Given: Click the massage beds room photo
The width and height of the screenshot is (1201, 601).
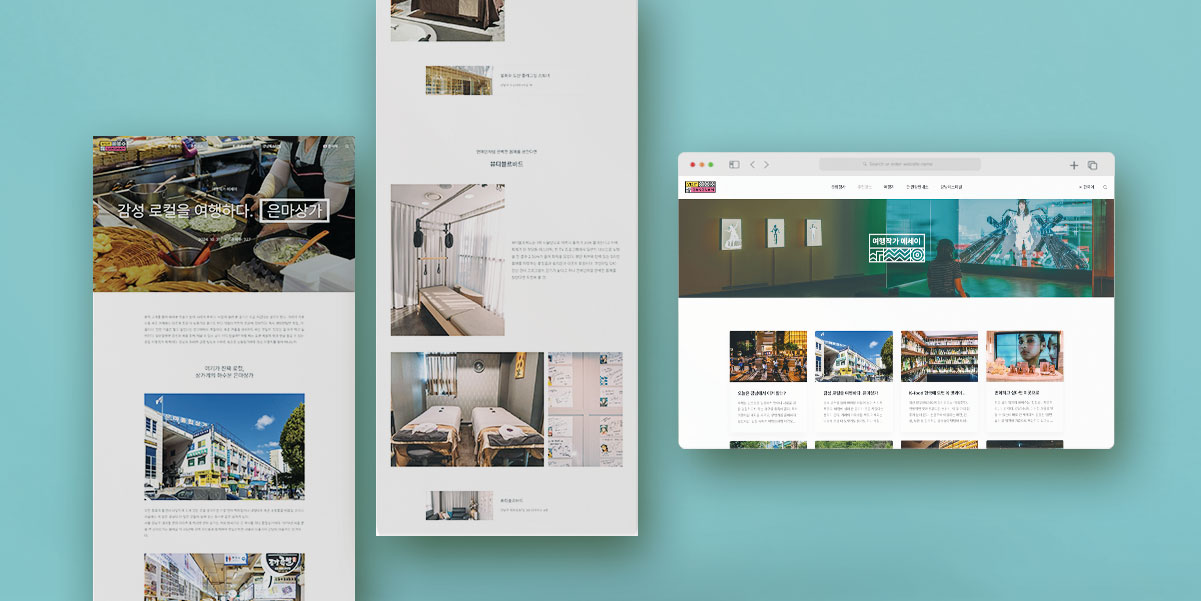Looking at the screenshot, I should (x=467, y=409).
